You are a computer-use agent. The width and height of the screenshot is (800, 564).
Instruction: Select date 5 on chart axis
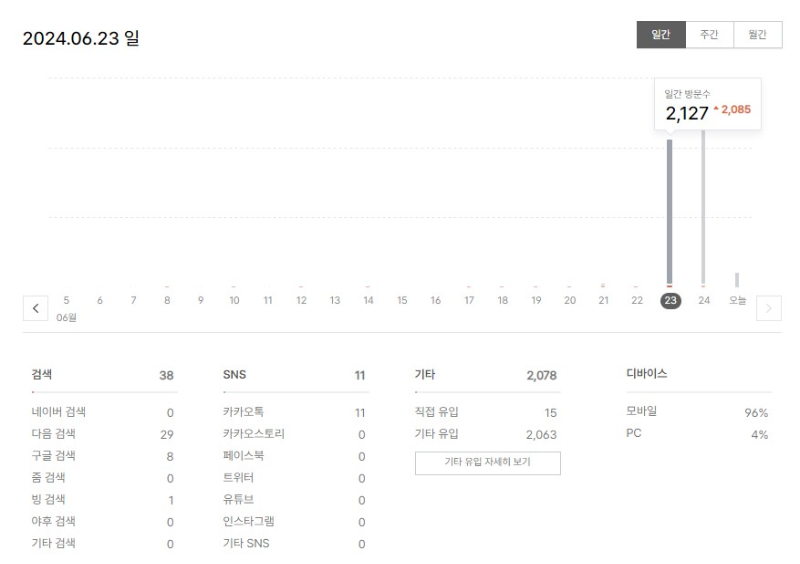pos(66,301)
